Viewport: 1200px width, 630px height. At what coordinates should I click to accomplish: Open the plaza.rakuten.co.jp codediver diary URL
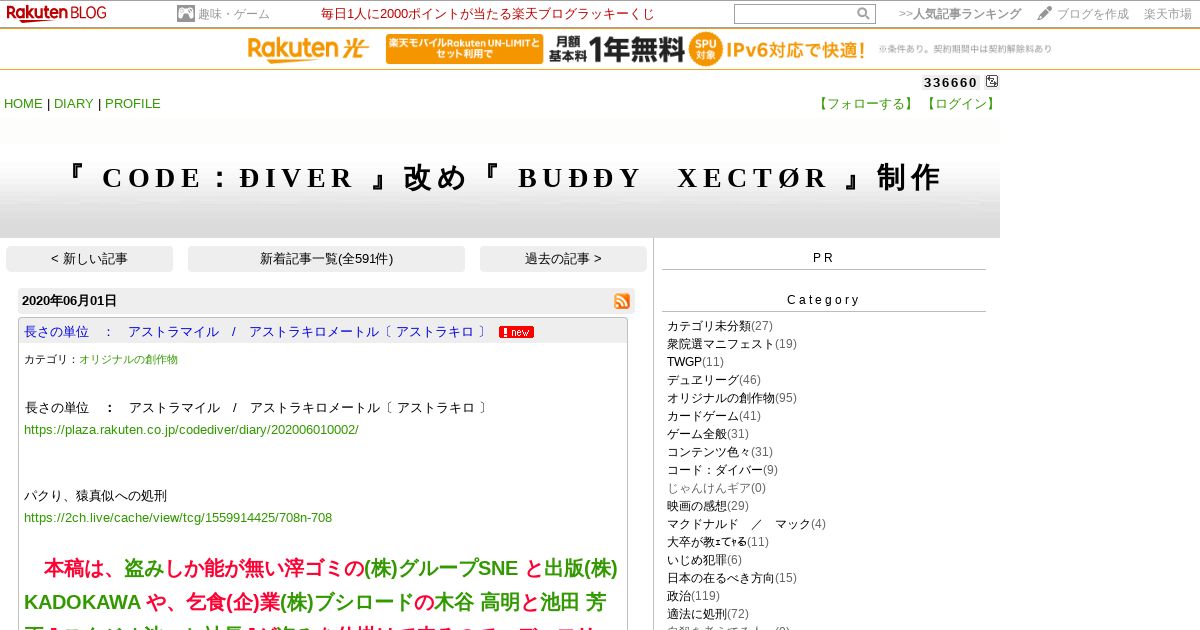pyautogui.click(x=191, y=430)
